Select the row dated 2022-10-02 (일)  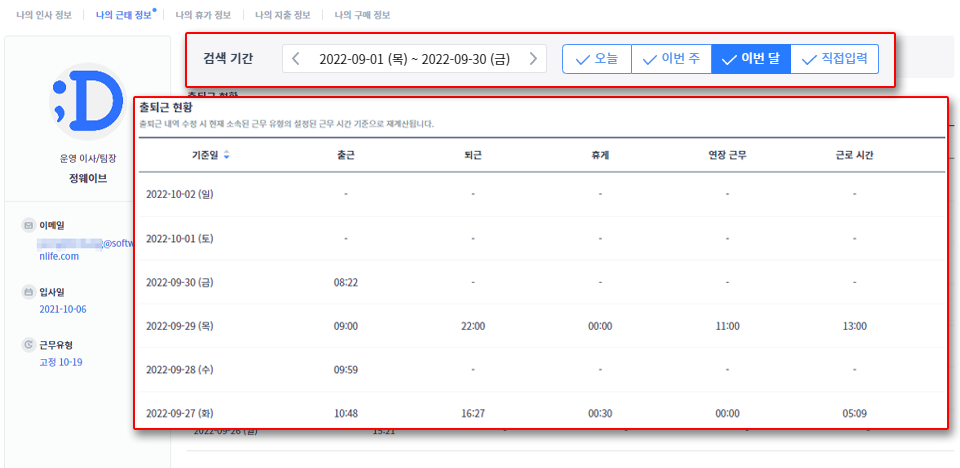542,194
